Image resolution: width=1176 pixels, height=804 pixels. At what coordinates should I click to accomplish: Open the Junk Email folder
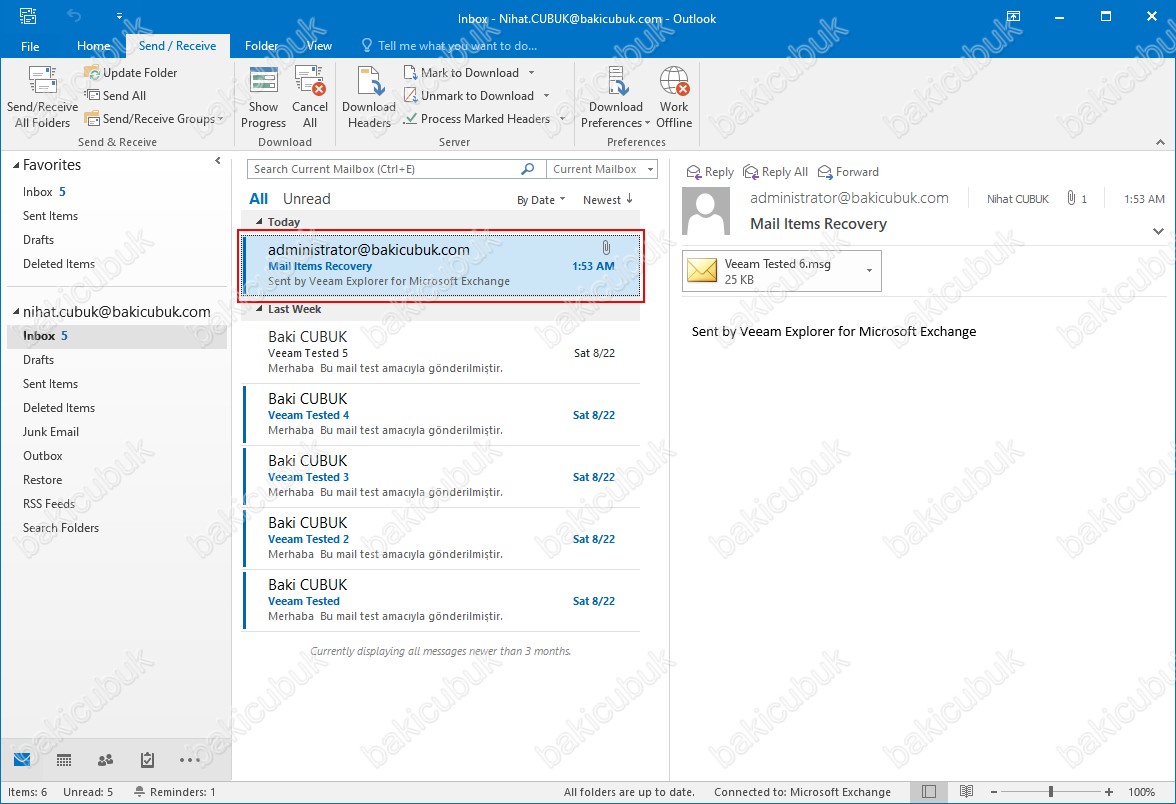tap(50, 432)
